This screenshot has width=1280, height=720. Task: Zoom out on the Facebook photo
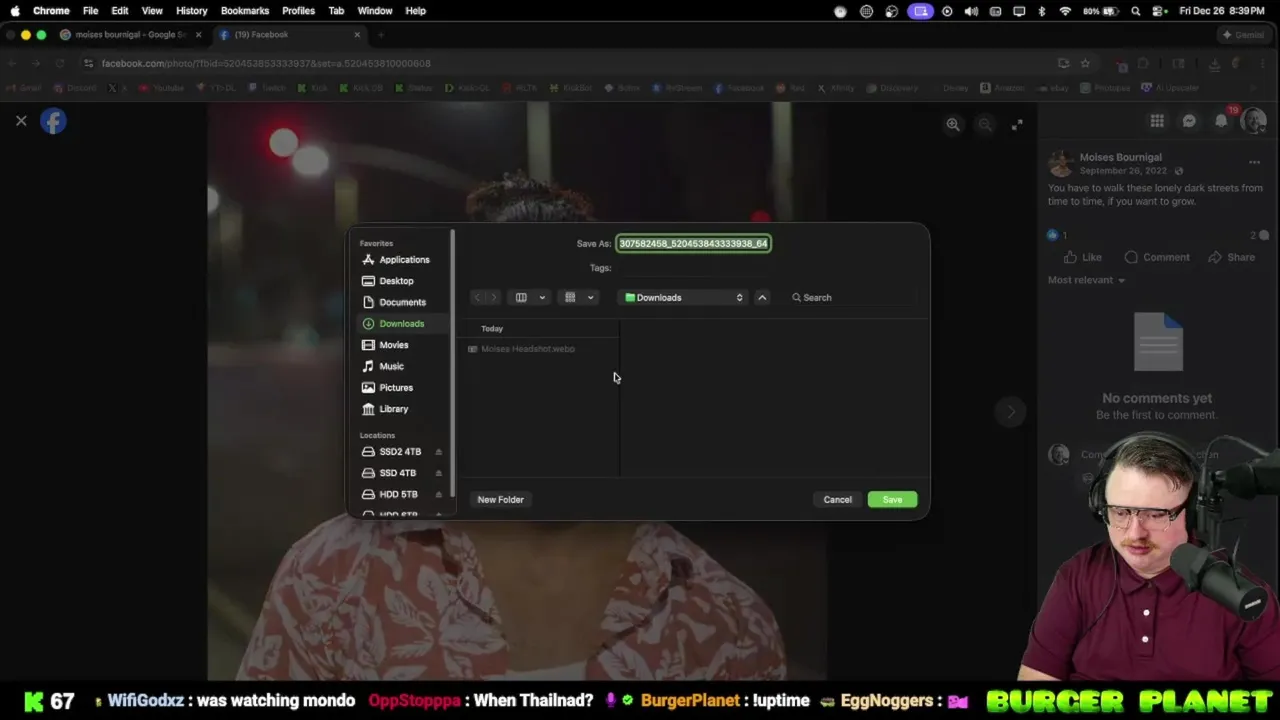[985, 124]
